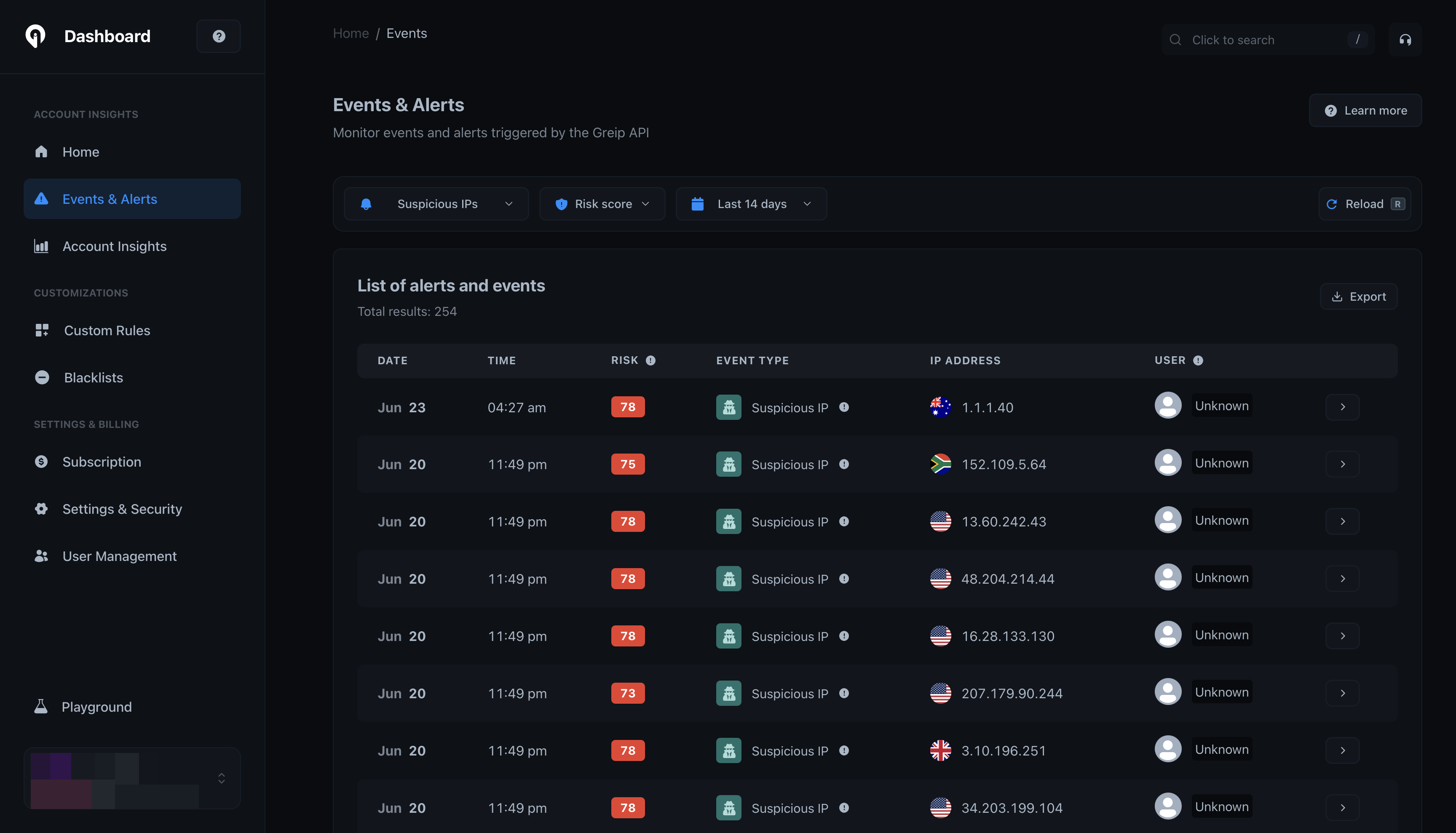Click the help question mark icon beside Dashboard
The height and width of the screenshot is (833, 1456).
pyautogui.click(x=219, y=36)
